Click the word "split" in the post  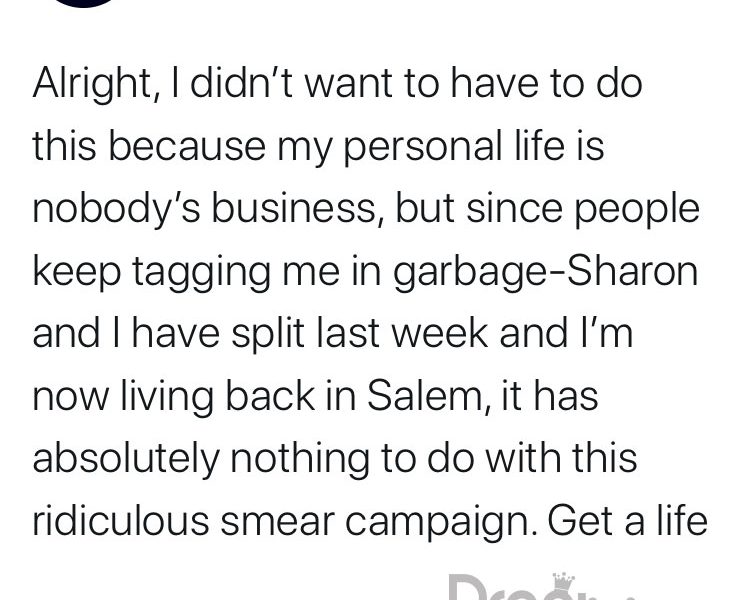point(268,335)
